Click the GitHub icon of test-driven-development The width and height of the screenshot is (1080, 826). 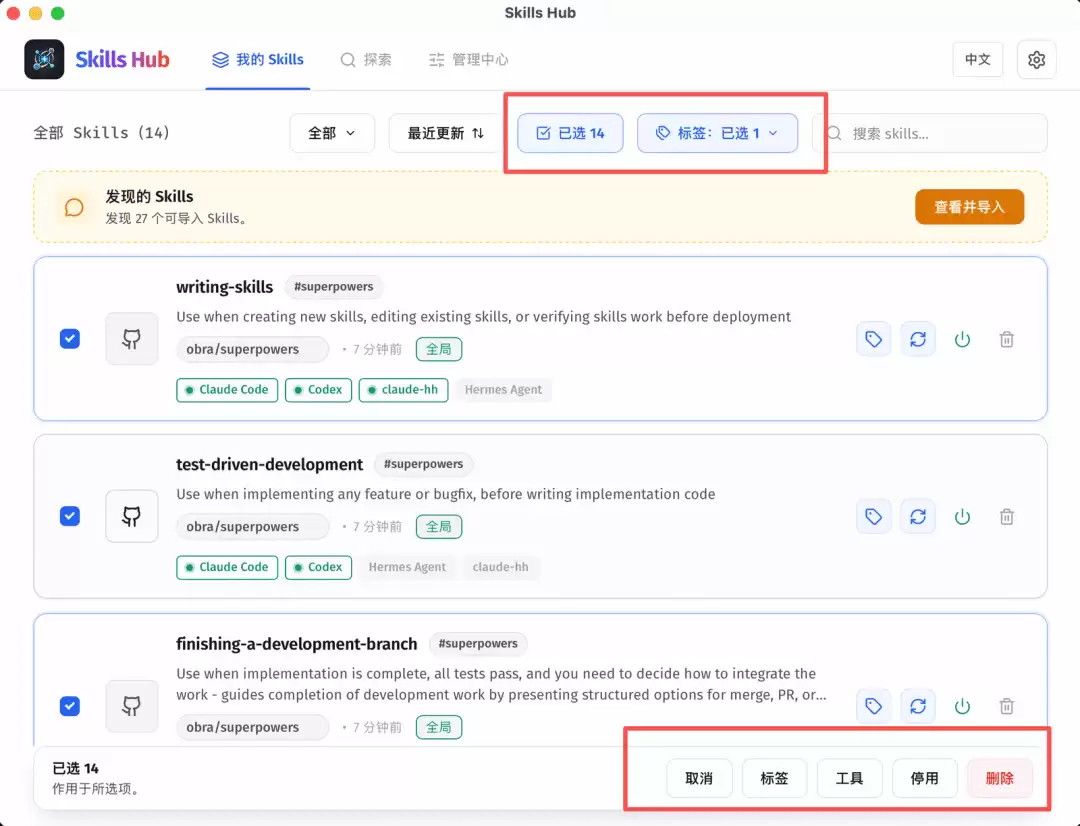tap(132, 516)
